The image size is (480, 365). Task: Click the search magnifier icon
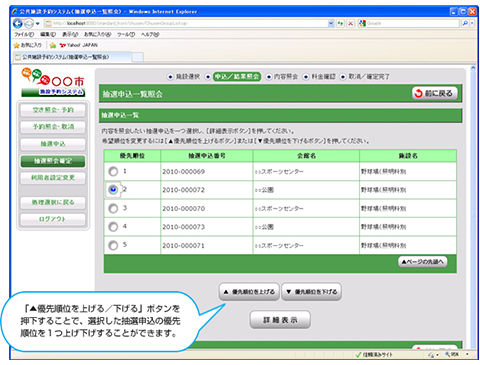pos(465,23)
